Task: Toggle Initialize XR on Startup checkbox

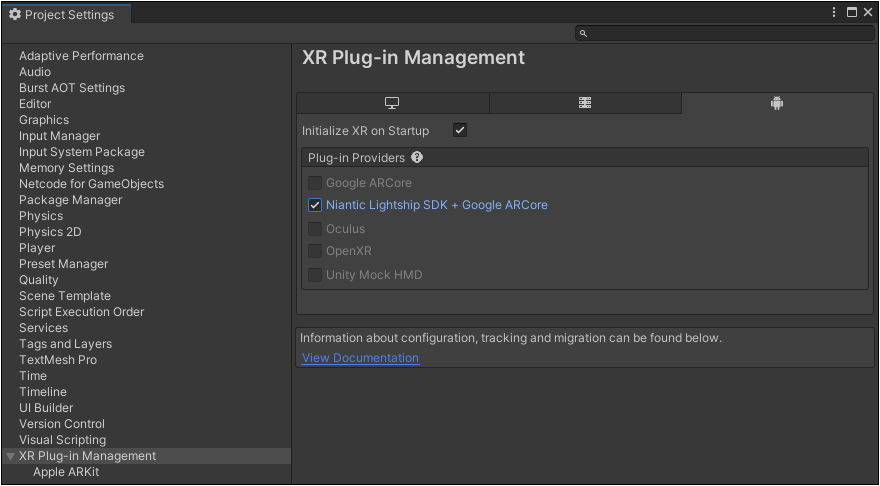Action: pyautogui.click(x=460, y=131)
